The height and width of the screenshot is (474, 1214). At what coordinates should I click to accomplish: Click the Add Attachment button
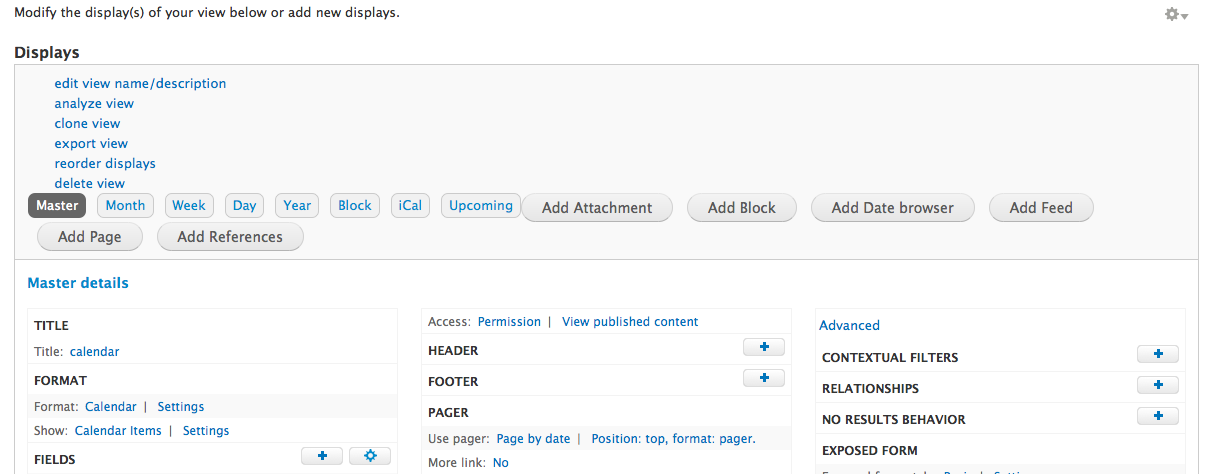pyautogui.click(x=597, y=208)
